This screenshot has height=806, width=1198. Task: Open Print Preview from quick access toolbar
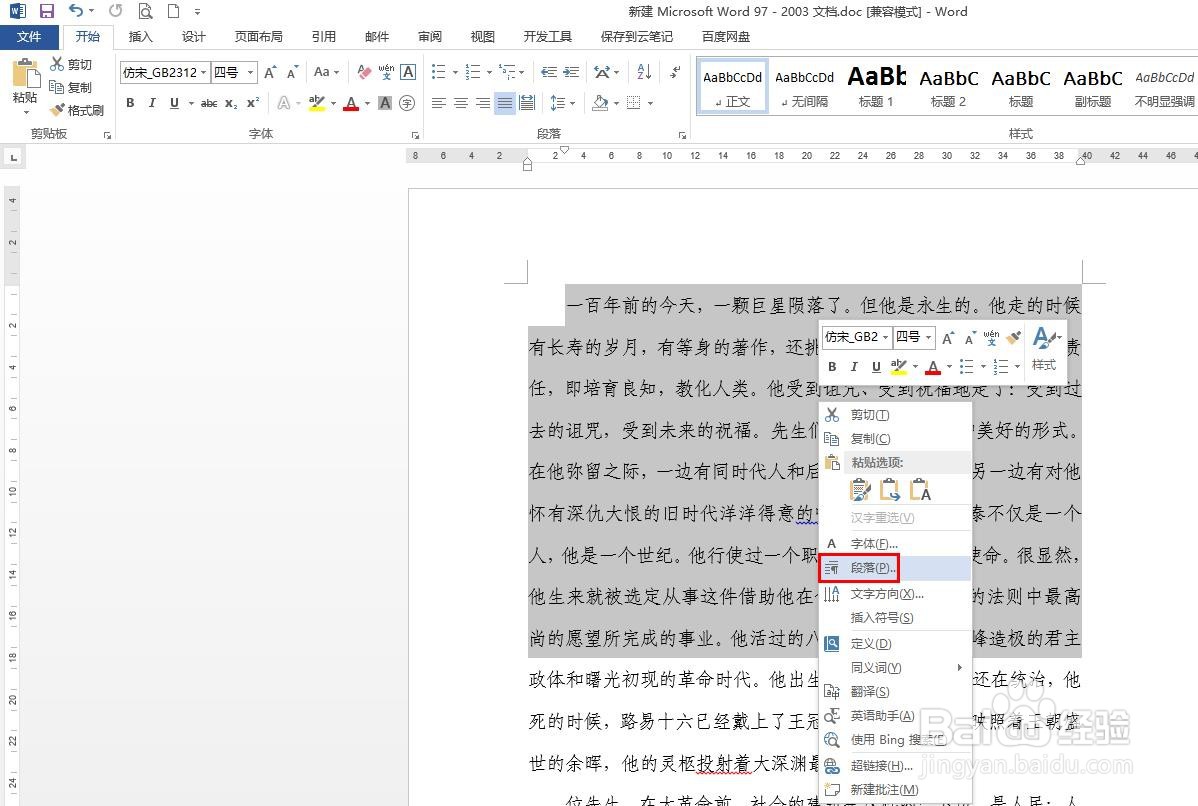click(x=145, y=11)
